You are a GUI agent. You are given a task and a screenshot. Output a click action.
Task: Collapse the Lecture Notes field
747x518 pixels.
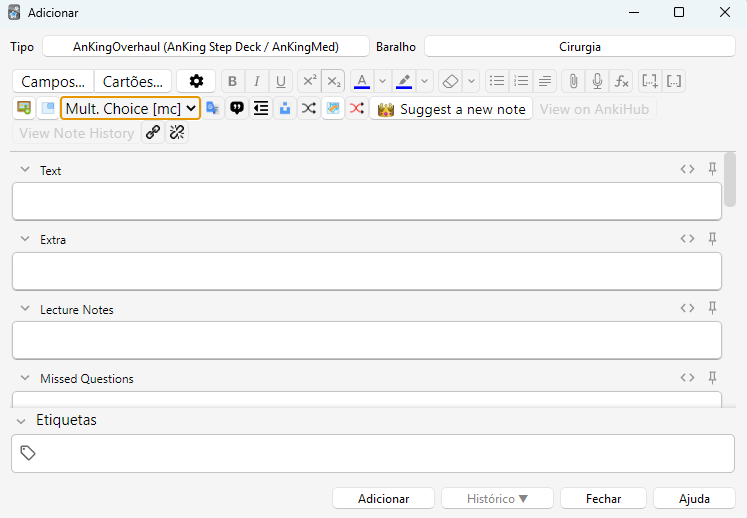click(25, 310)
